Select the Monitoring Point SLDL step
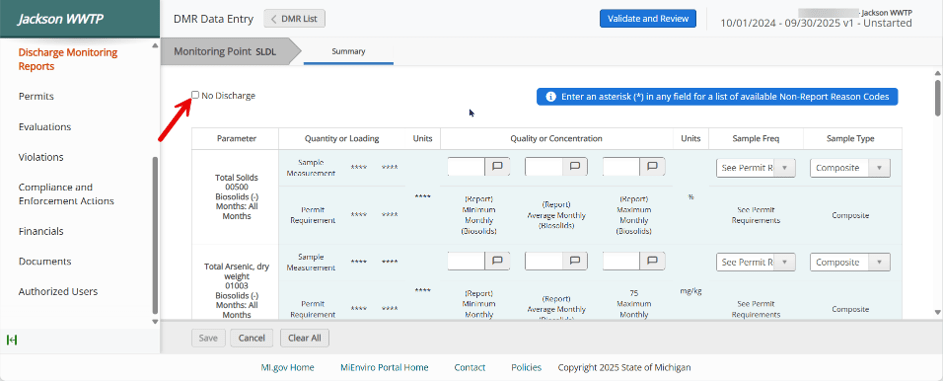The image size is (943, 381). pyautogui.click(x=230, y=52)
